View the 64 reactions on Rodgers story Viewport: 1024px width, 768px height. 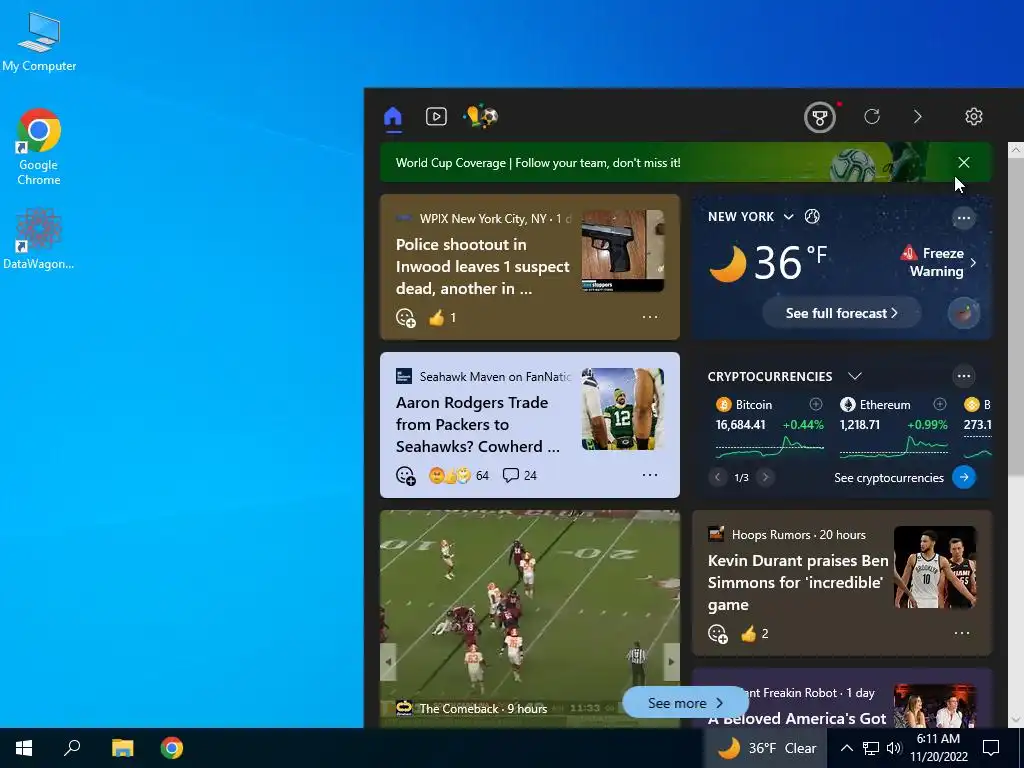pos(458,475)
